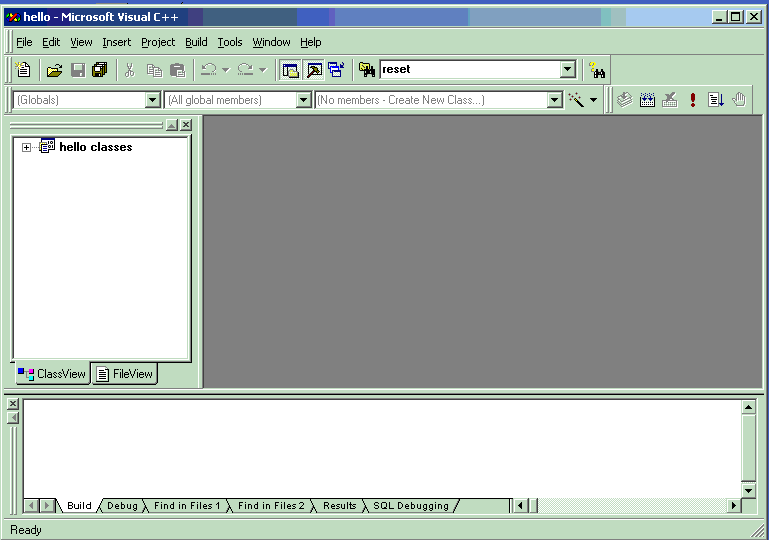Select the Results output tab

(x=339, y=506)
